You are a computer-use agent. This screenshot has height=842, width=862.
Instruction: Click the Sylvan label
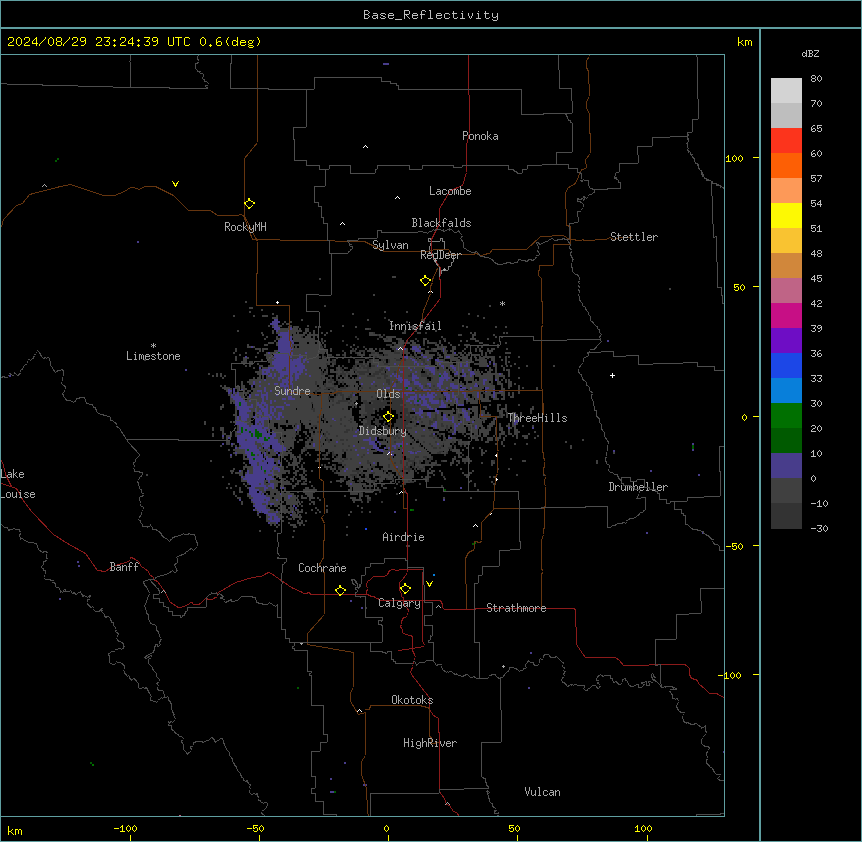[x=390, y=245]
